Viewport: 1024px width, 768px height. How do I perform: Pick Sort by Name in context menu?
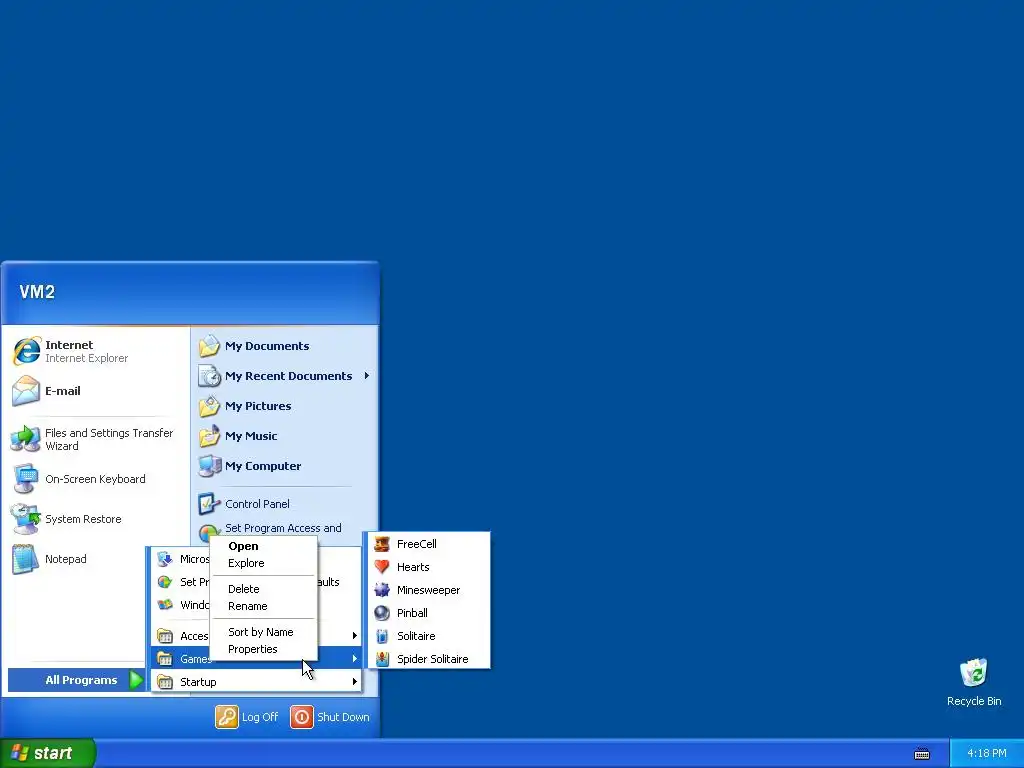264,632
